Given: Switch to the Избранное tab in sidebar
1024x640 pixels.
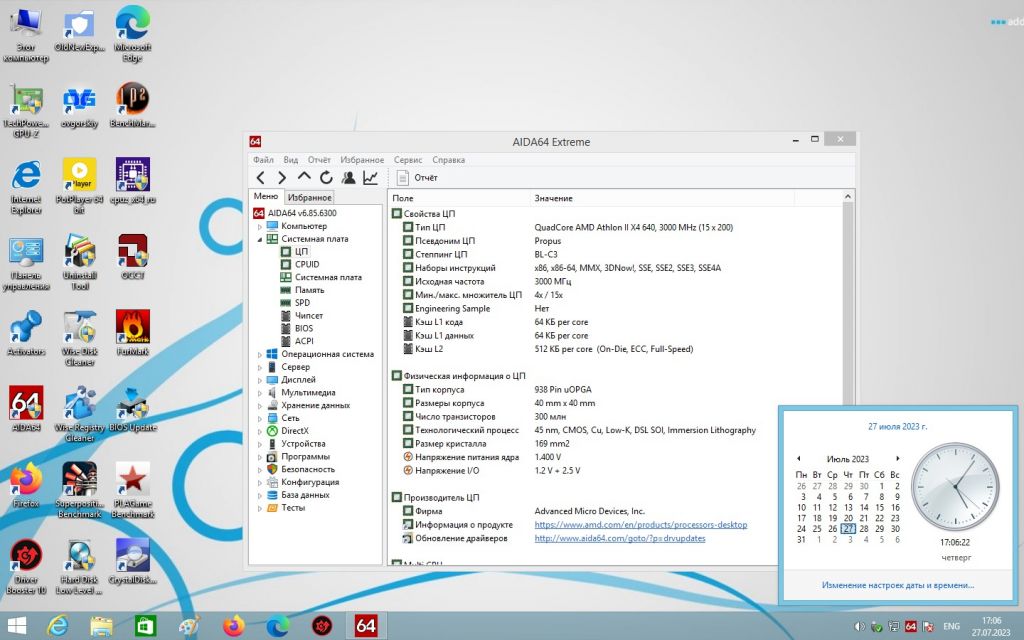Looking at the screenshot, I should coord(310,197).
